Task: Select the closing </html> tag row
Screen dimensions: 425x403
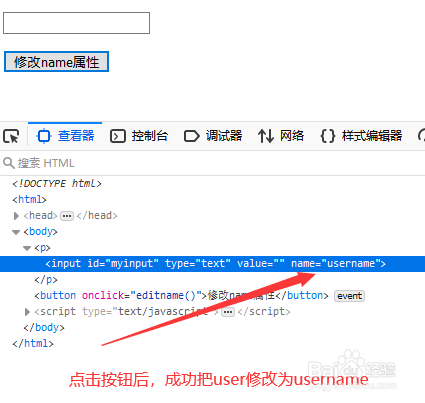Action: [x=33, y=344]
